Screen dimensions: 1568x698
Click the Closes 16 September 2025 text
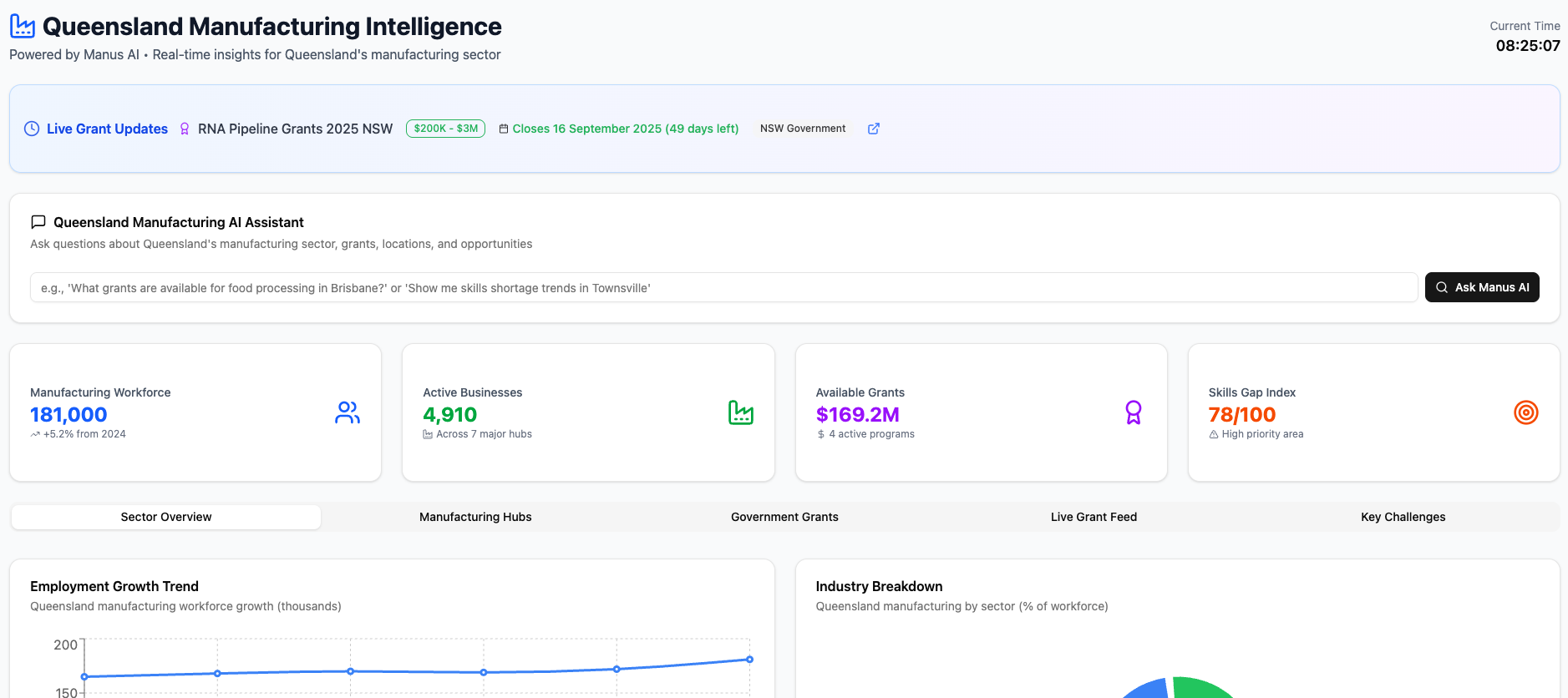626,129
